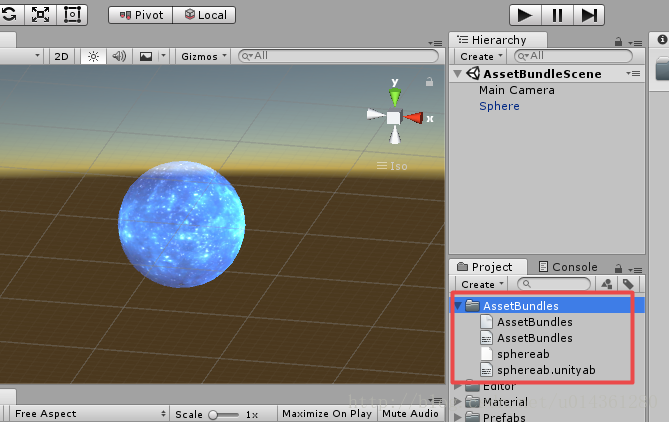
Task: Toggle Maximize On Play
Action: pyautogui.click(x=327, y=414)
